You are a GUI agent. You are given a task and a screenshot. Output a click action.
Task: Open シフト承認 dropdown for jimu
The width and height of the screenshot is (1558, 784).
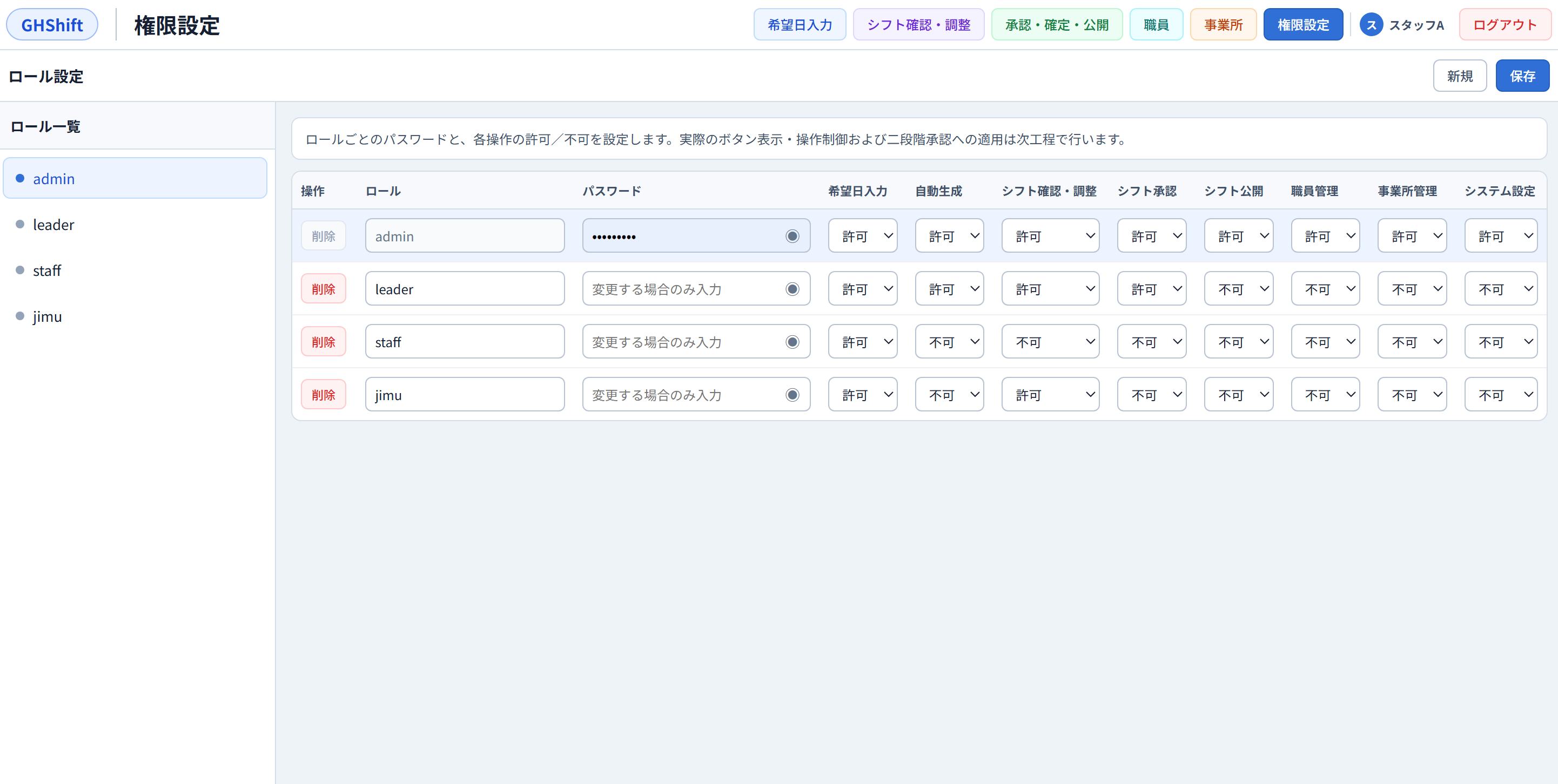click(x=1152, y=395)
